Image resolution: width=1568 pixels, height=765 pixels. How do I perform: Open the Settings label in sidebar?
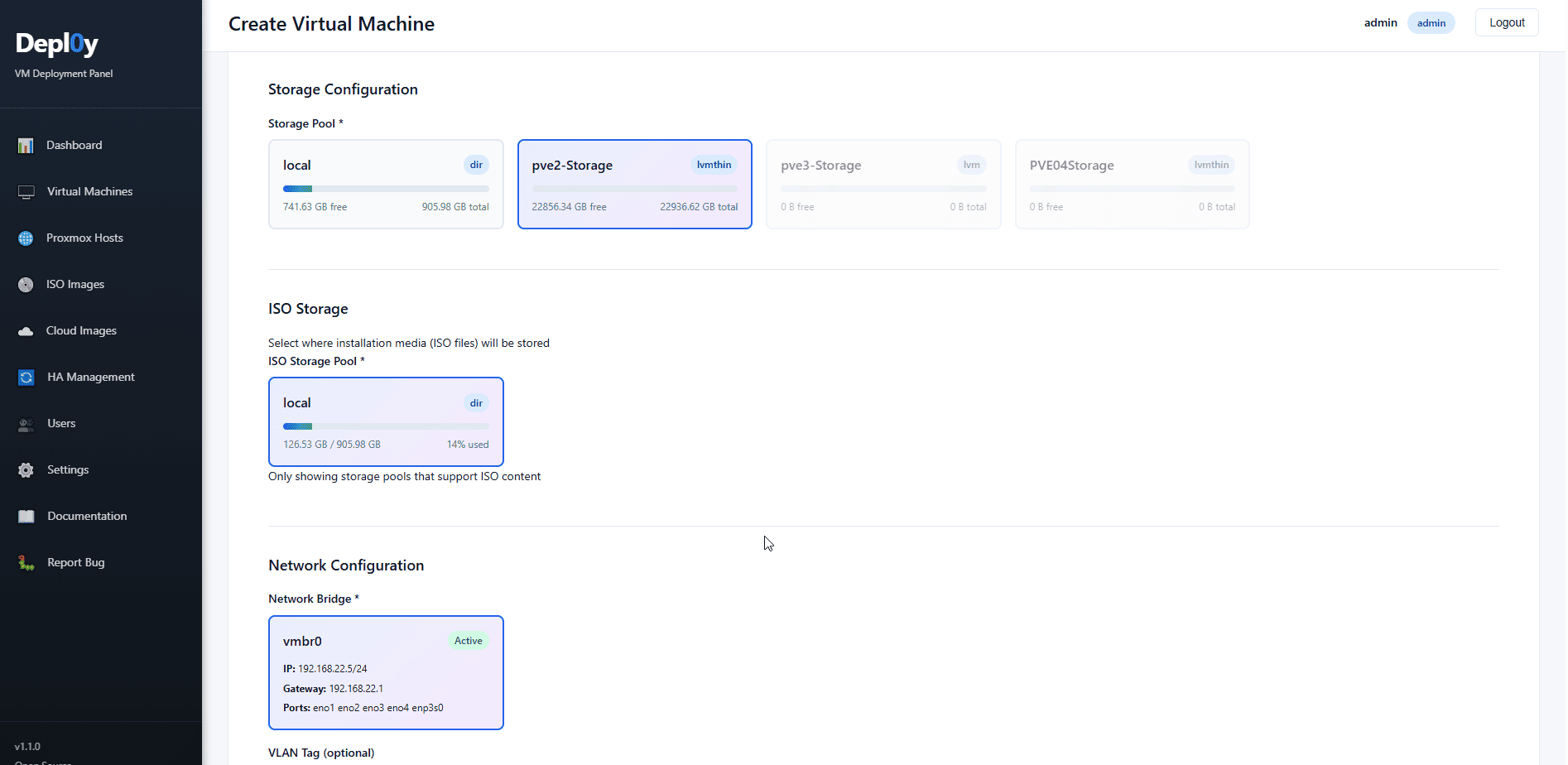(68, 469)
